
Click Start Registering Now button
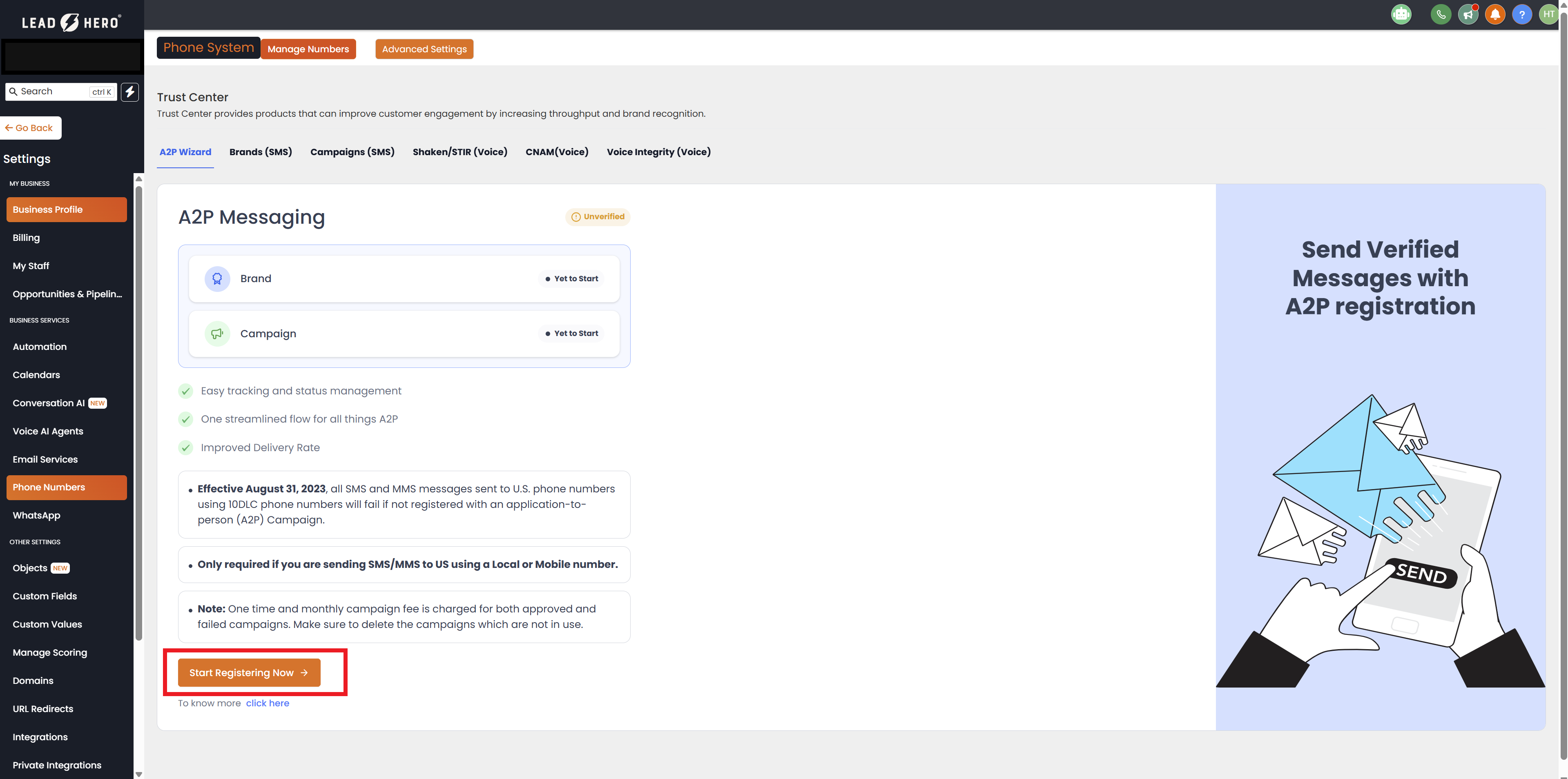(249, 672)
